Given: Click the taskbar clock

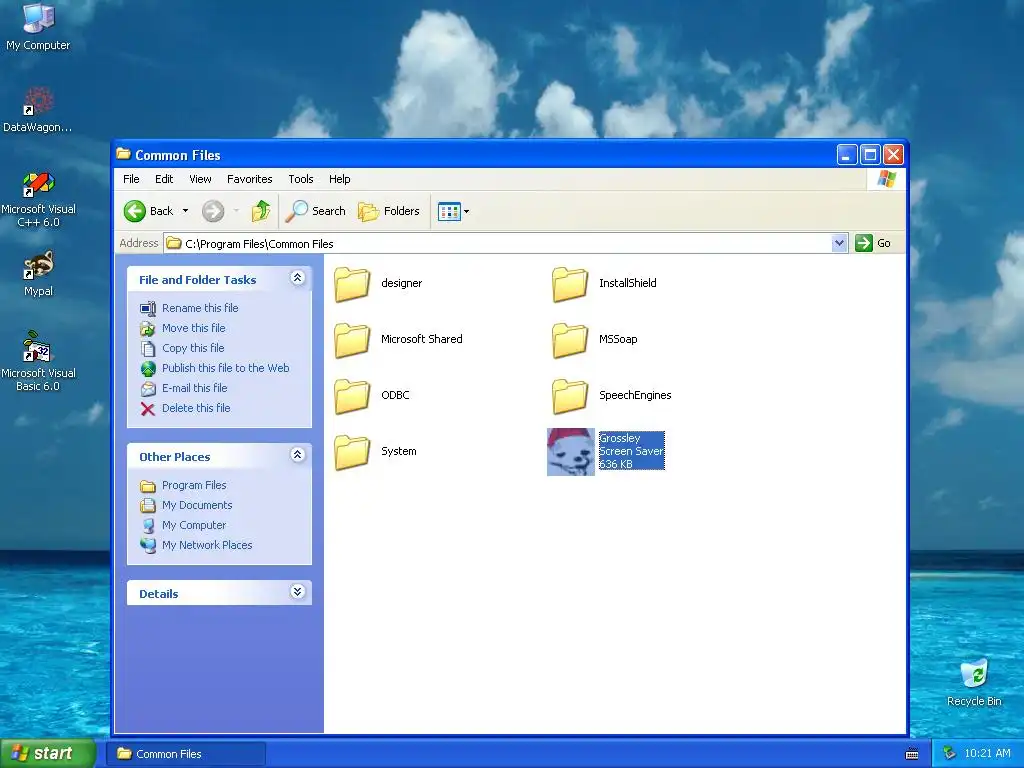Looking at the screenshot, I should (x=987, y=754).
